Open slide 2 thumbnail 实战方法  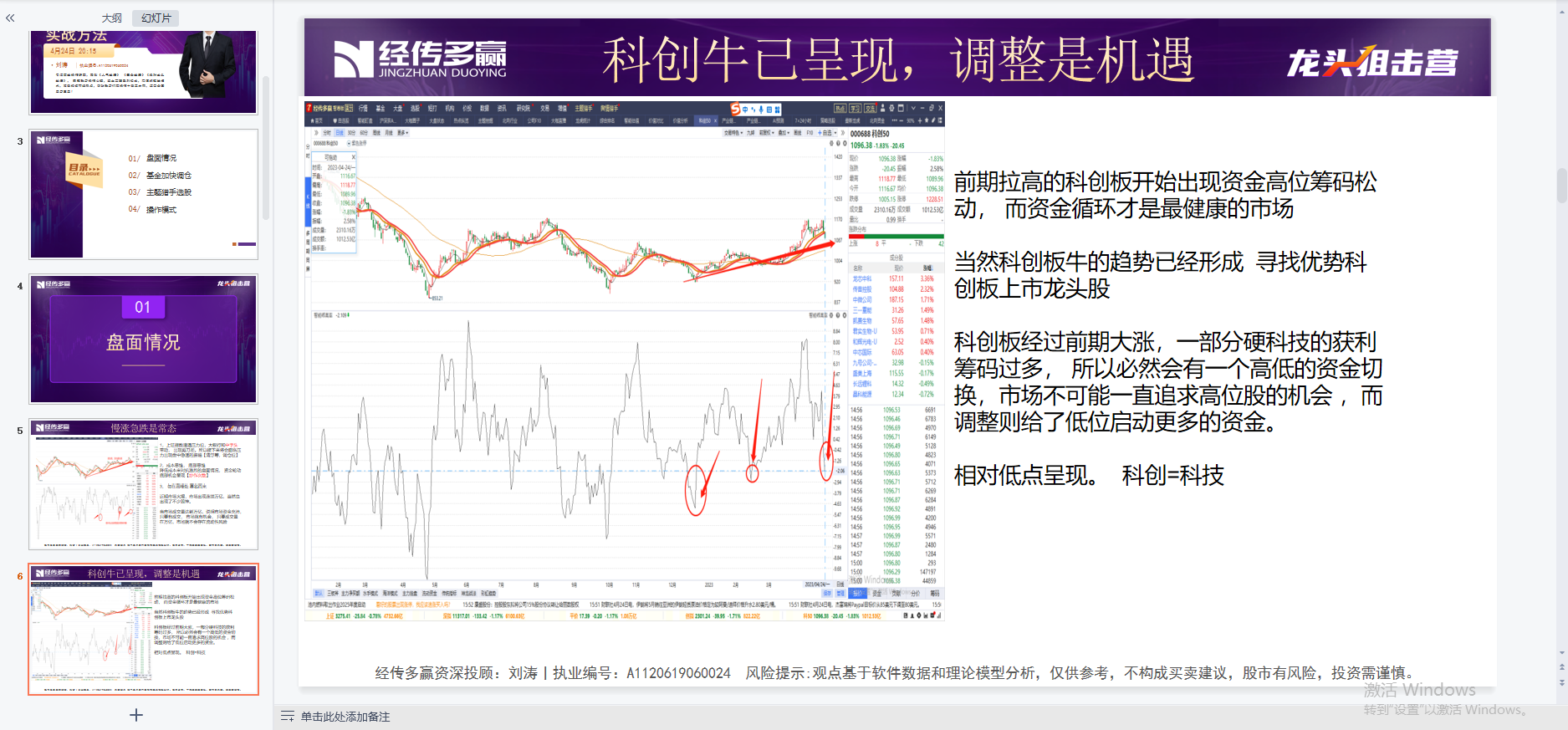click(144, 72)
